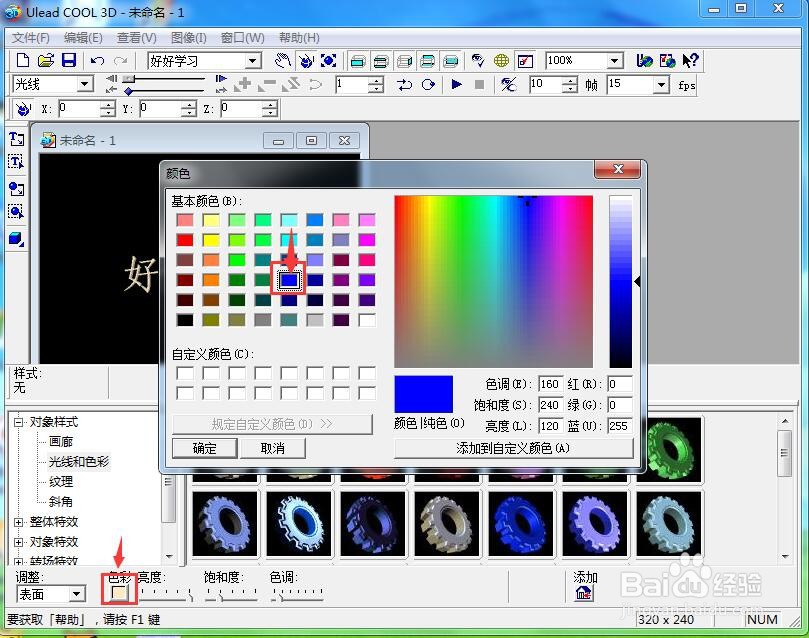Click the 亮度 brightness slider
Image resolution: width=809 pixels, height=638 pixels.
tap(166, 595)
